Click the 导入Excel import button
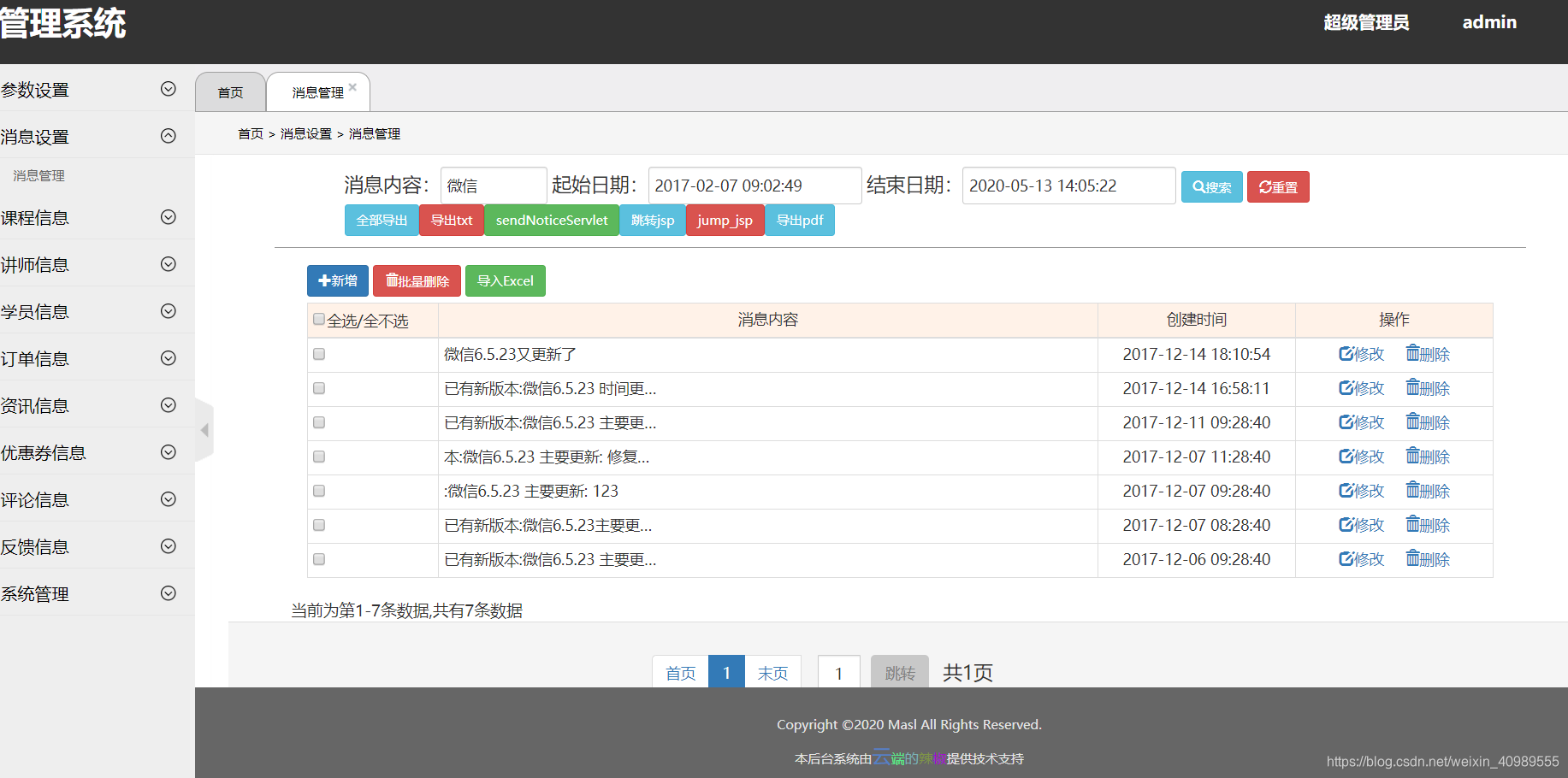 (x=506, y=280)
